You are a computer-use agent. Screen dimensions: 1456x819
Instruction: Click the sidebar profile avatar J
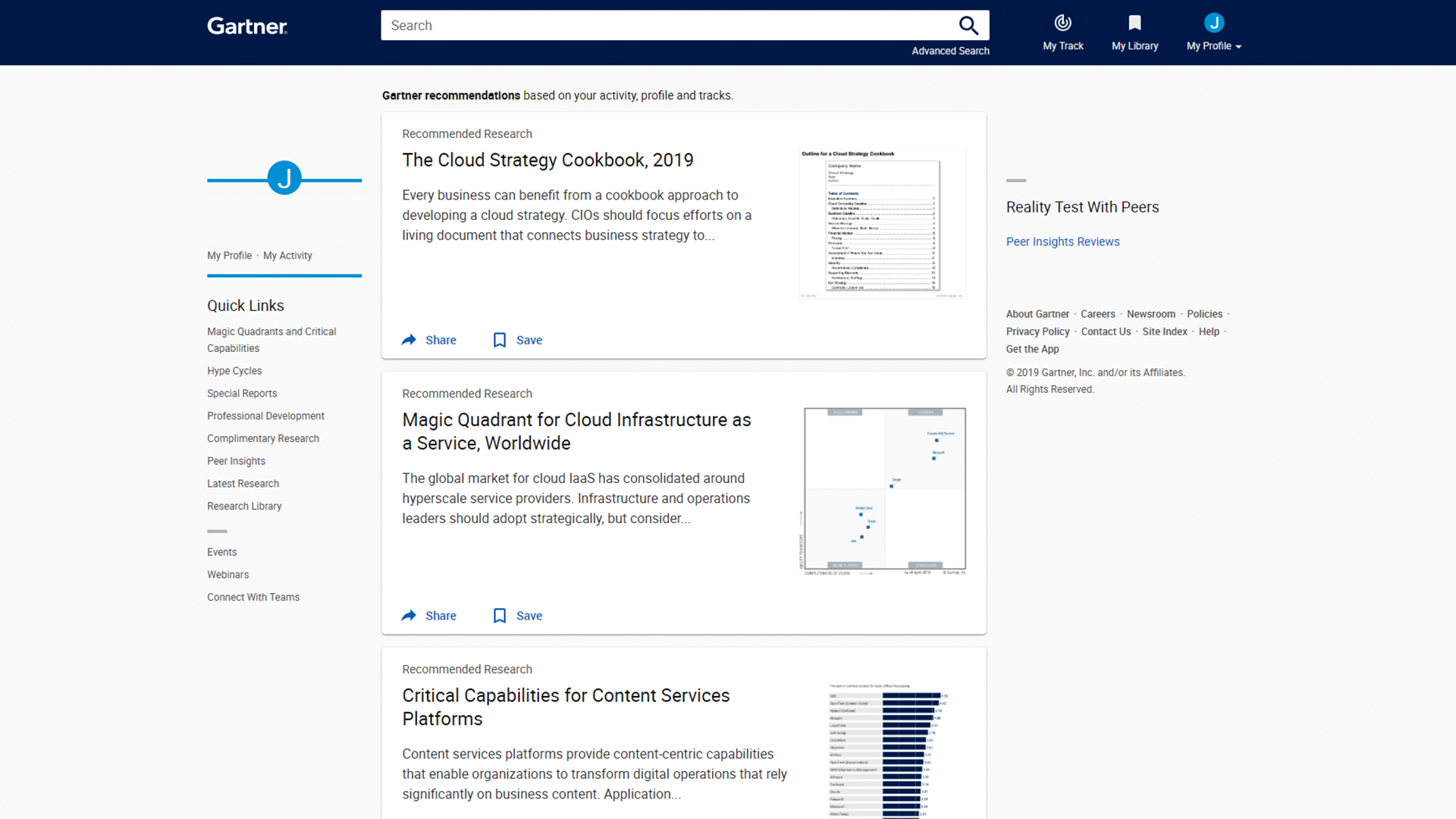[284, 178]
